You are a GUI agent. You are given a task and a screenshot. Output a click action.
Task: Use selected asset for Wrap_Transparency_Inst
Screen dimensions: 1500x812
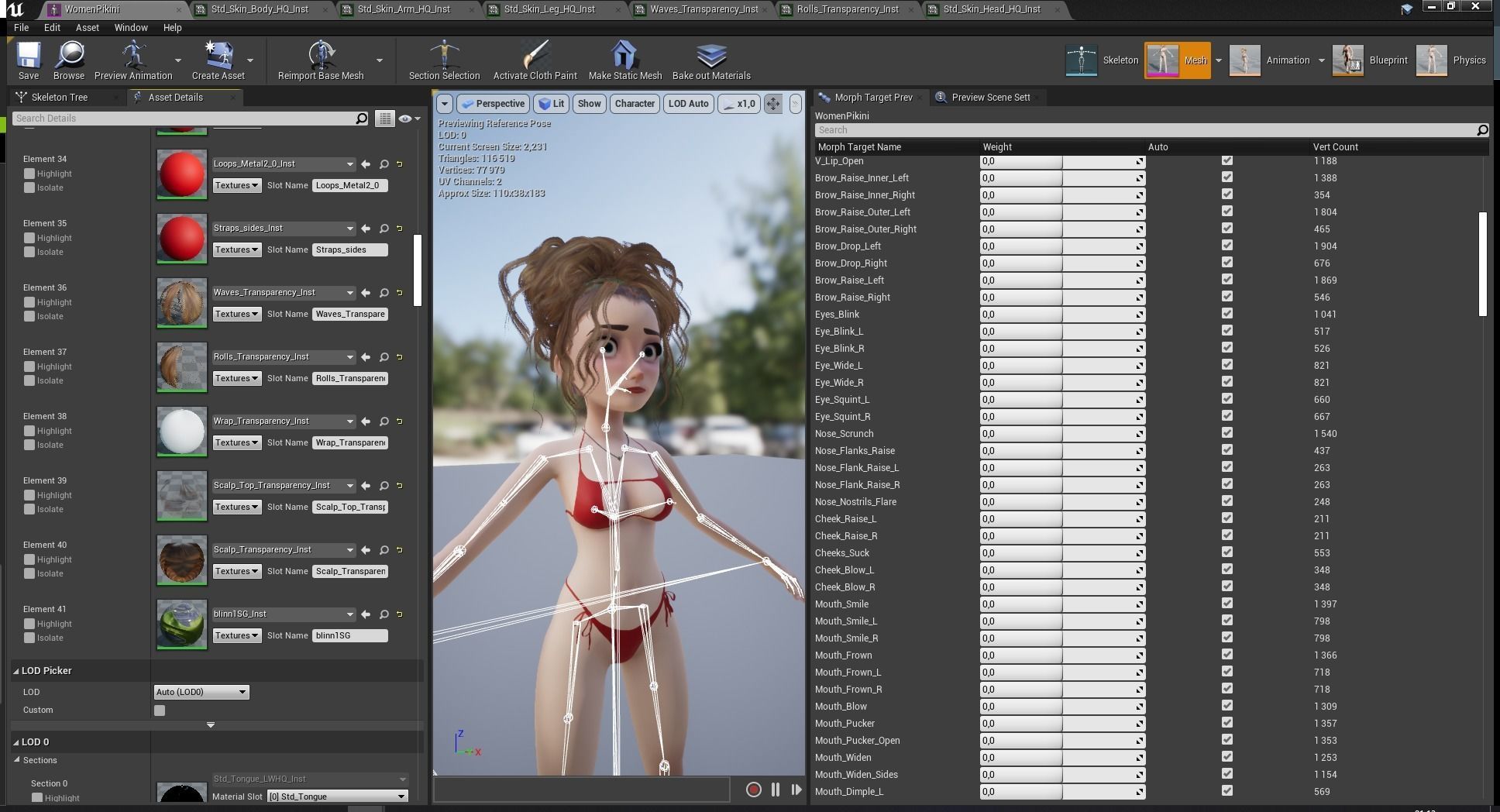pos(366,421)
